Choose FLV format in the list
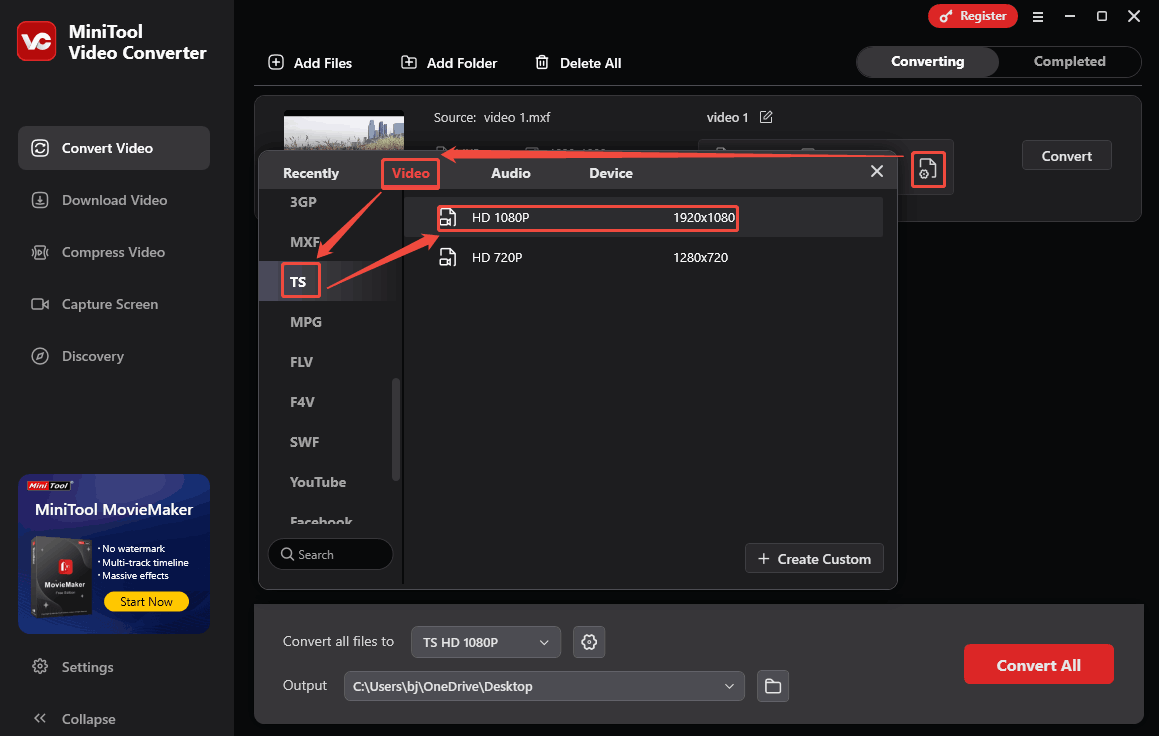This screenshot has width=1159, height=736. click(x=301, y=362)
